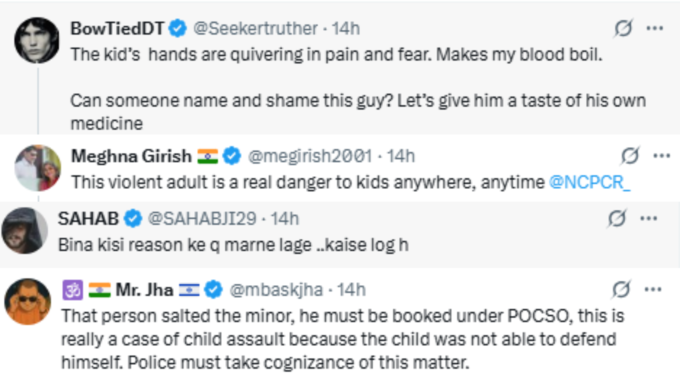Click Grok icon on SAHAB's tweet

(x=617, y=218)
